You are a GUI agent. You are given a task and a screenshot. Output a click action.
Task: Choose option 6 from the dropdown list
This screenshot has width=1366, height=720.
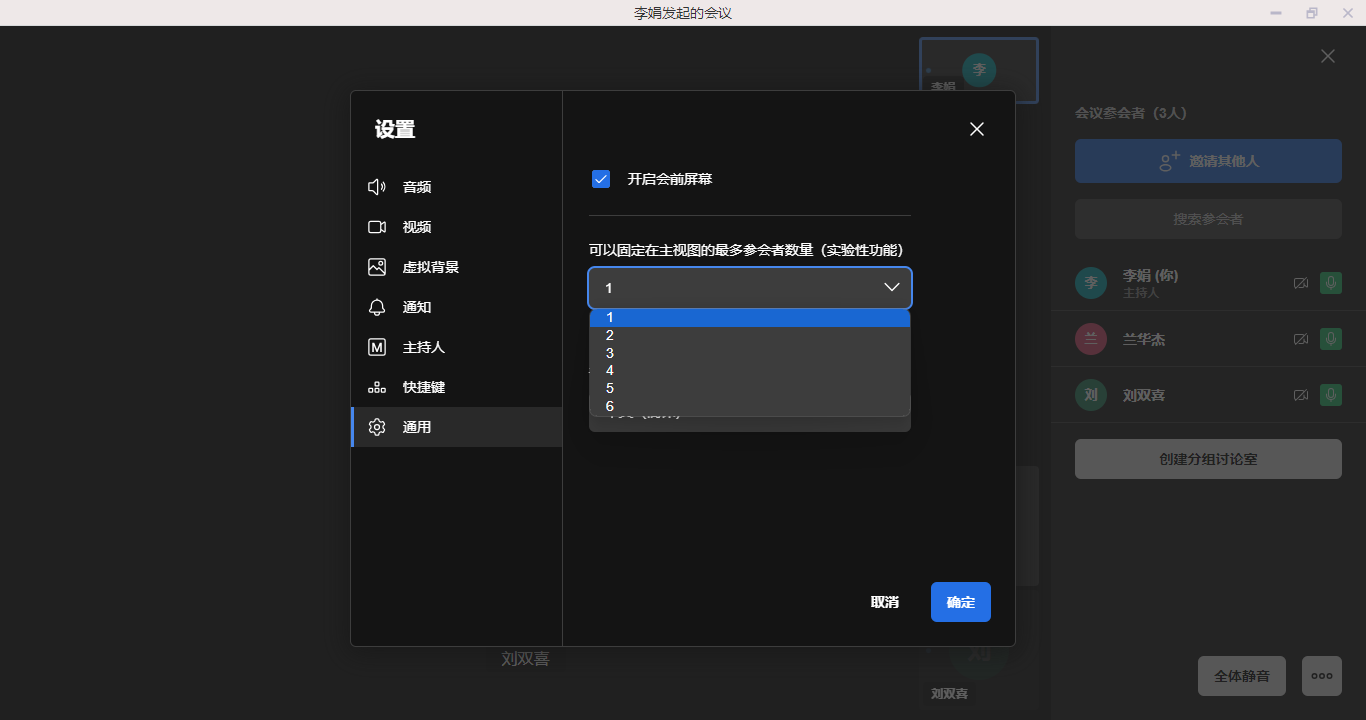610,406
